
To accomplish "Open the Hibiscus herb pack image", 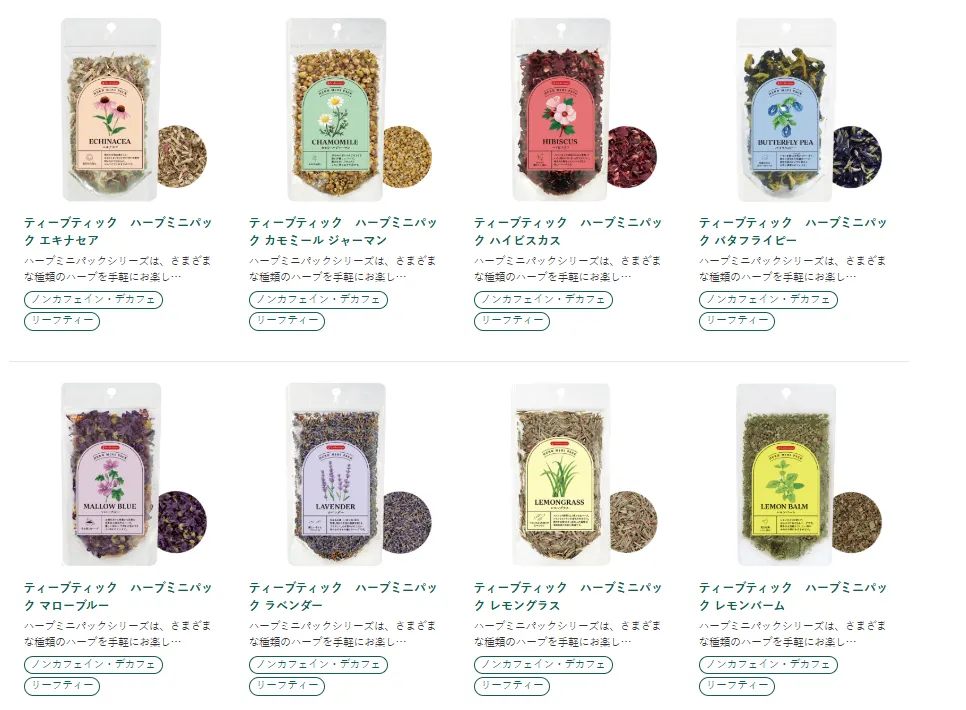I will (x=584, y=110).
